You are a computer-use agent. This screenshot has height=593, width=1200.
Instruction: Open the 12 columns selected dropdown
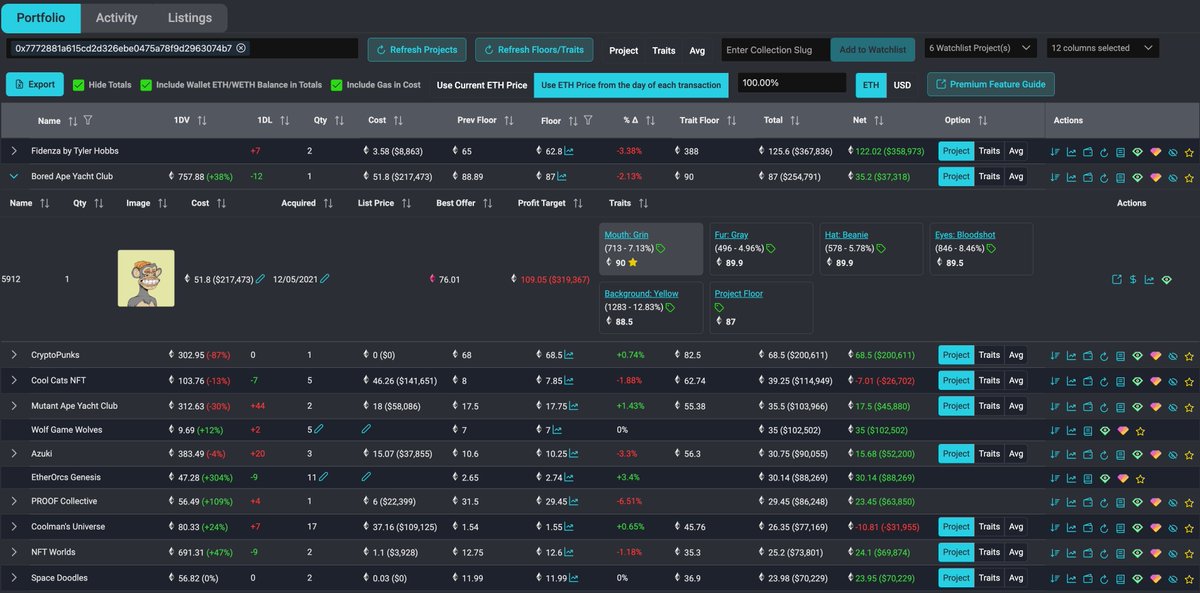(x=1103, y=48)
